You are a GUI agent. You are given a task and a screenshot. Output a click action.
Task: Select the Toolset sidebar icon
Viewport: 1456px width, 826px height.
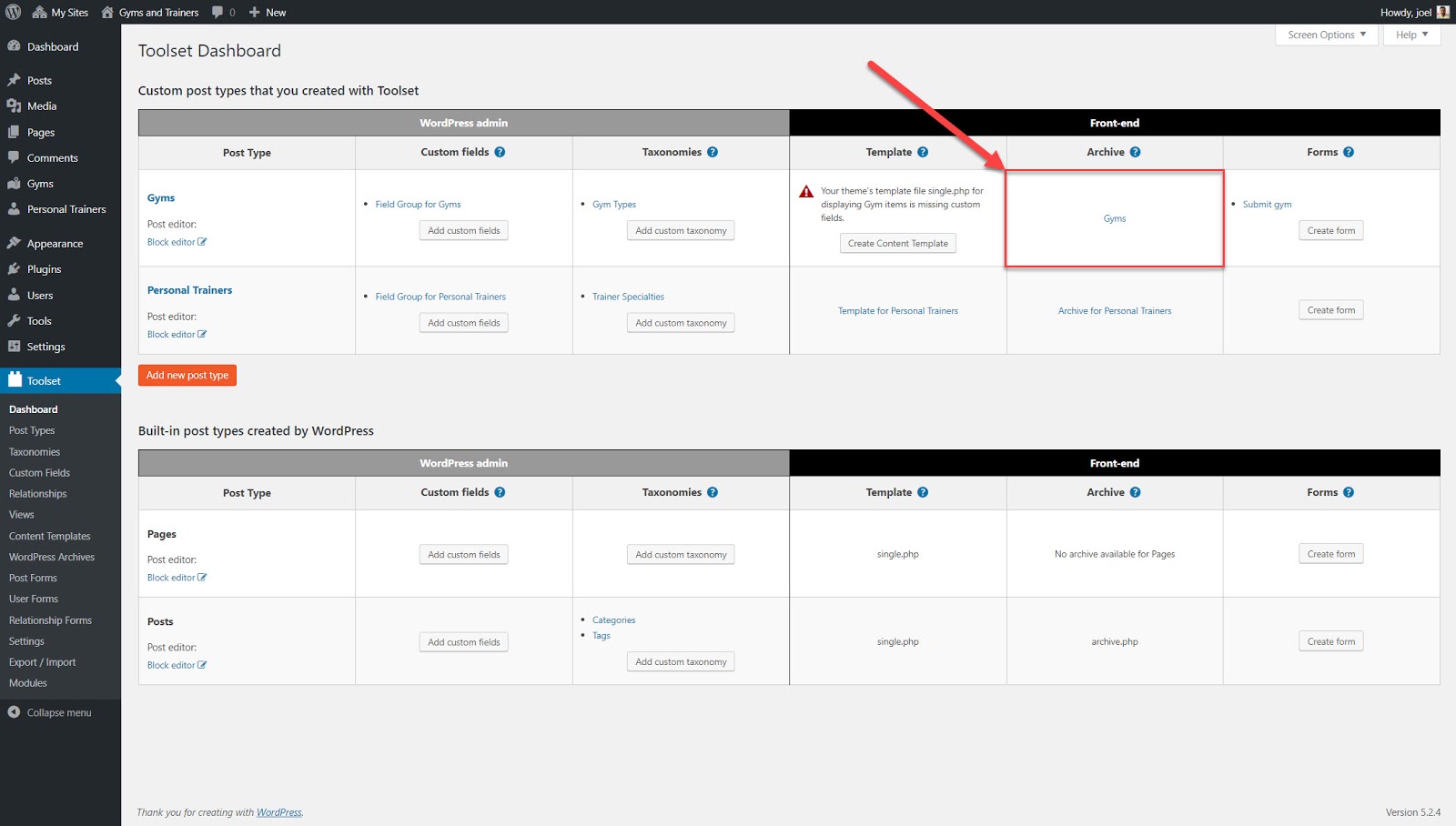pos(15,380)
